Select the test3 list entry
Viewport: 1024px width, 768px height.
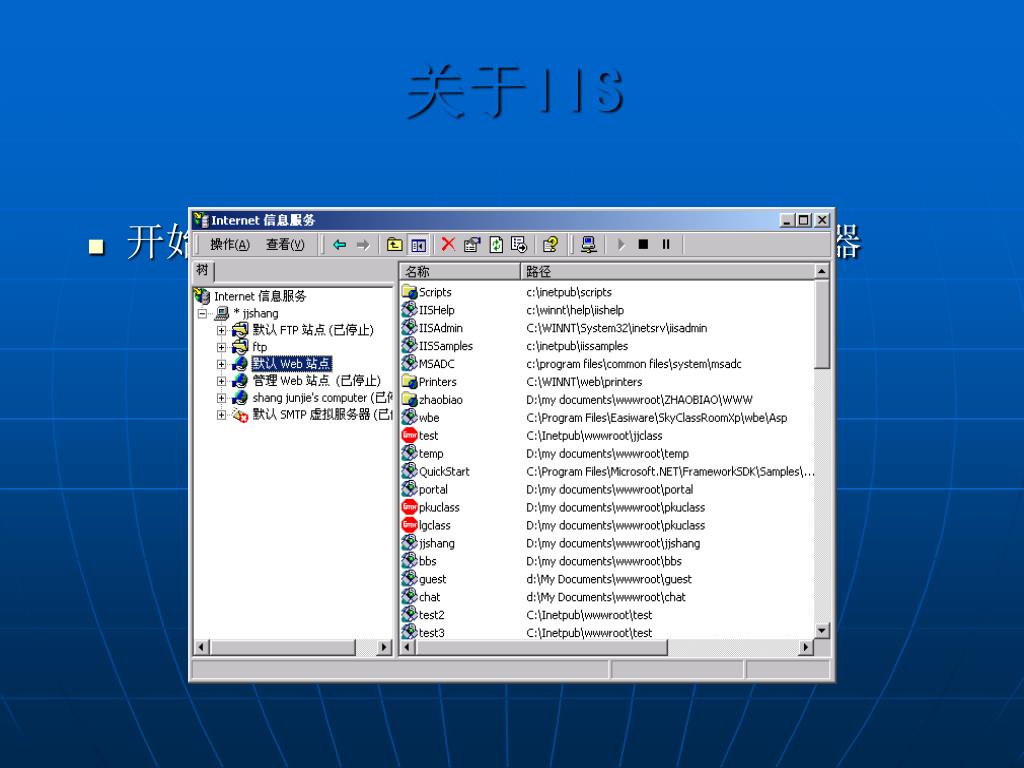pyautogui.click(x=432, y=633)
